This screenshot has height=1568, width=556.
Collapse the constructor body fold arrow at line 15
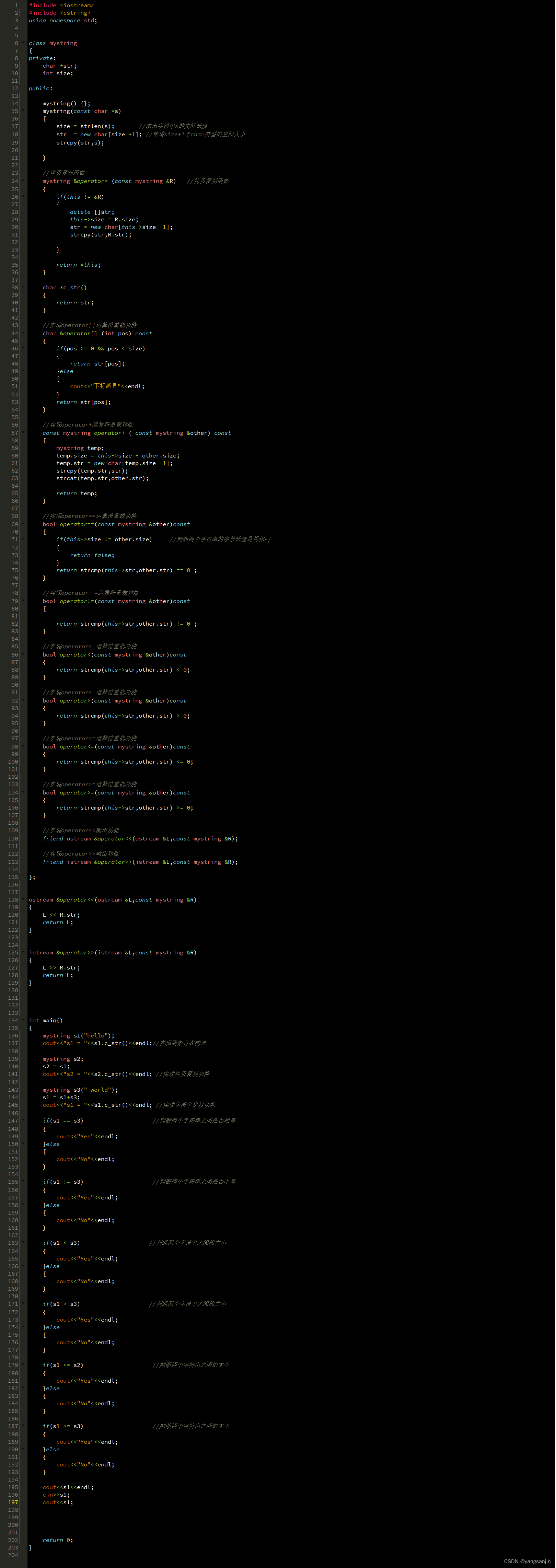point(23,112)
